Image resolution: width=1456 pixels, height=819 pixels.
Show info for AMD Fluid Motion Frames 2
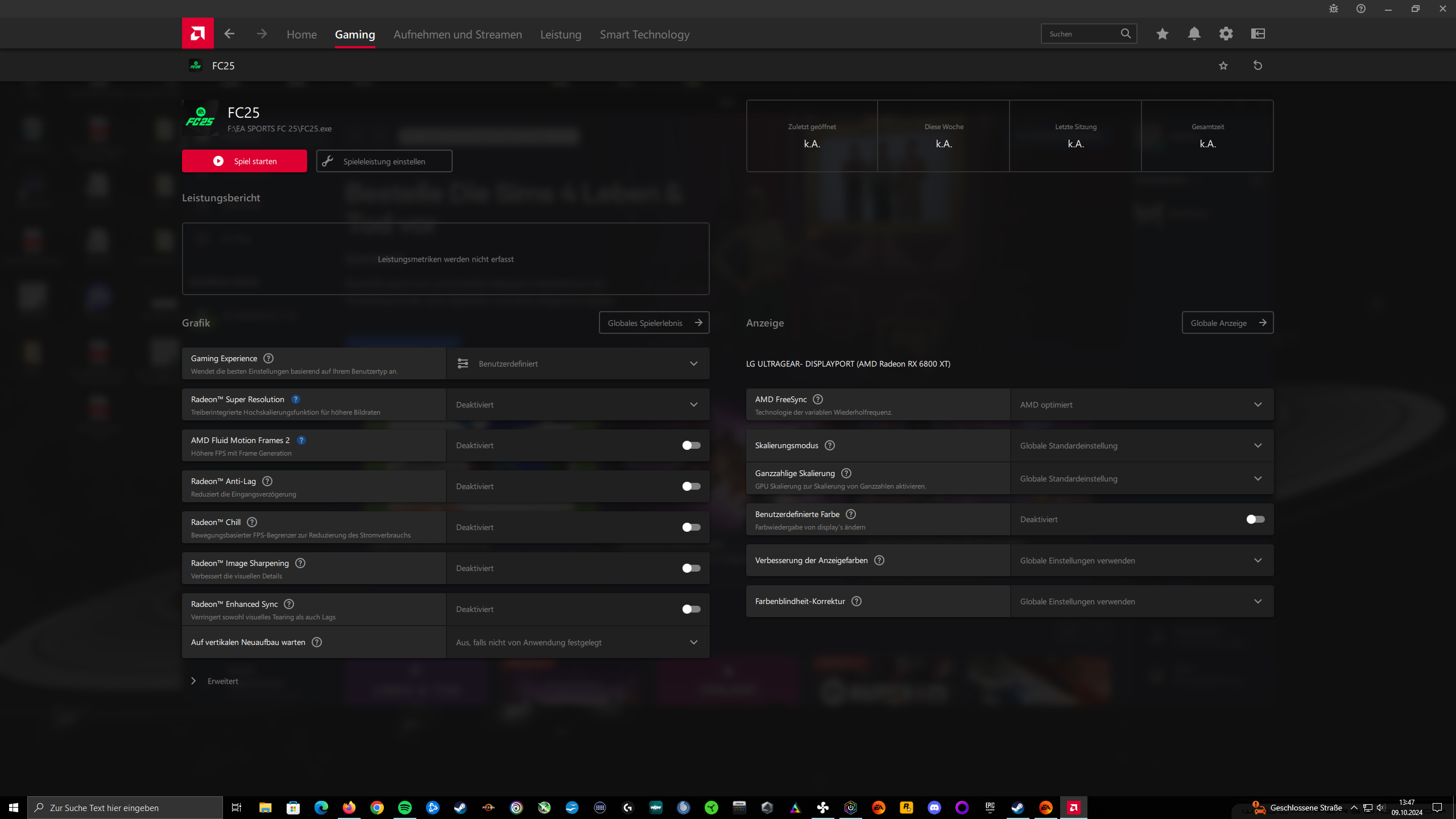point(301,440)
